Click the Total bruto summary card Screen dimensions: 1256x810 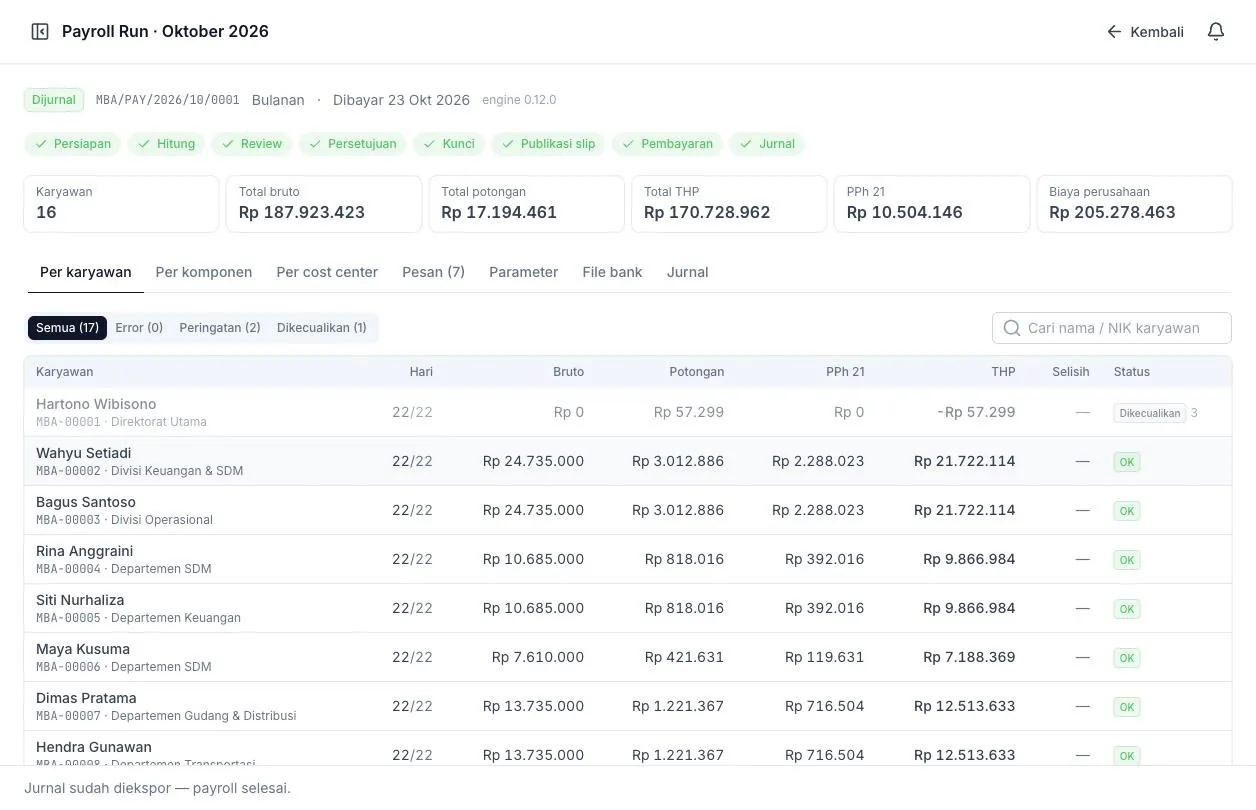click(324, 204)
